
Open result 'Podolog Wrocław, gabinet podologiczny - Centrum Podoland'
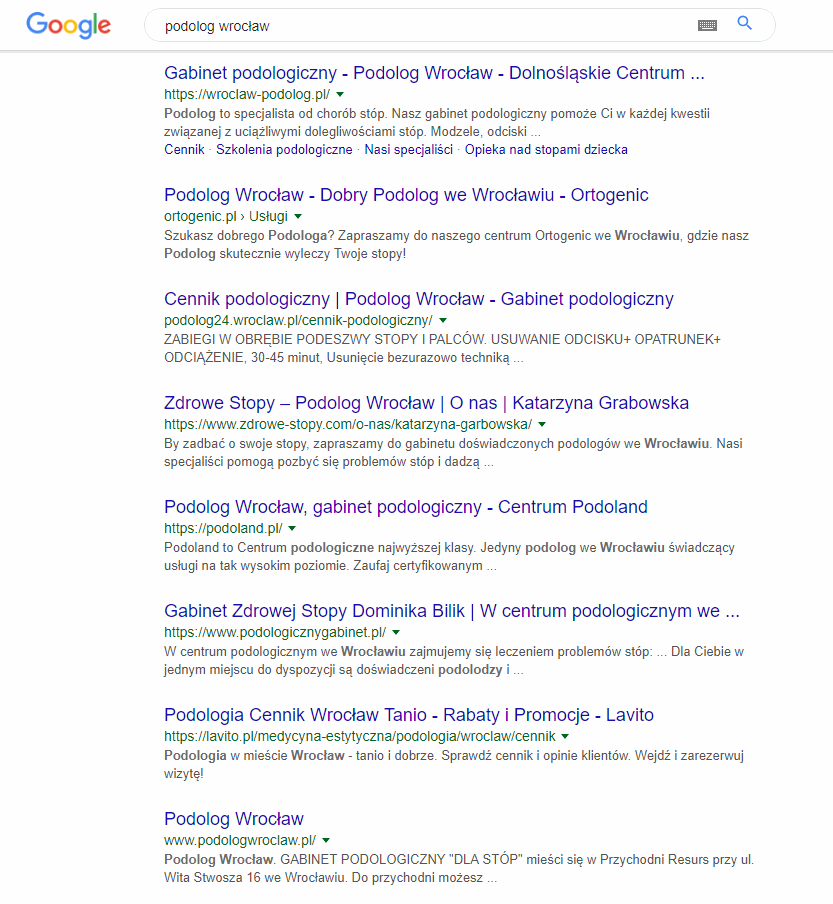(406, 507)
